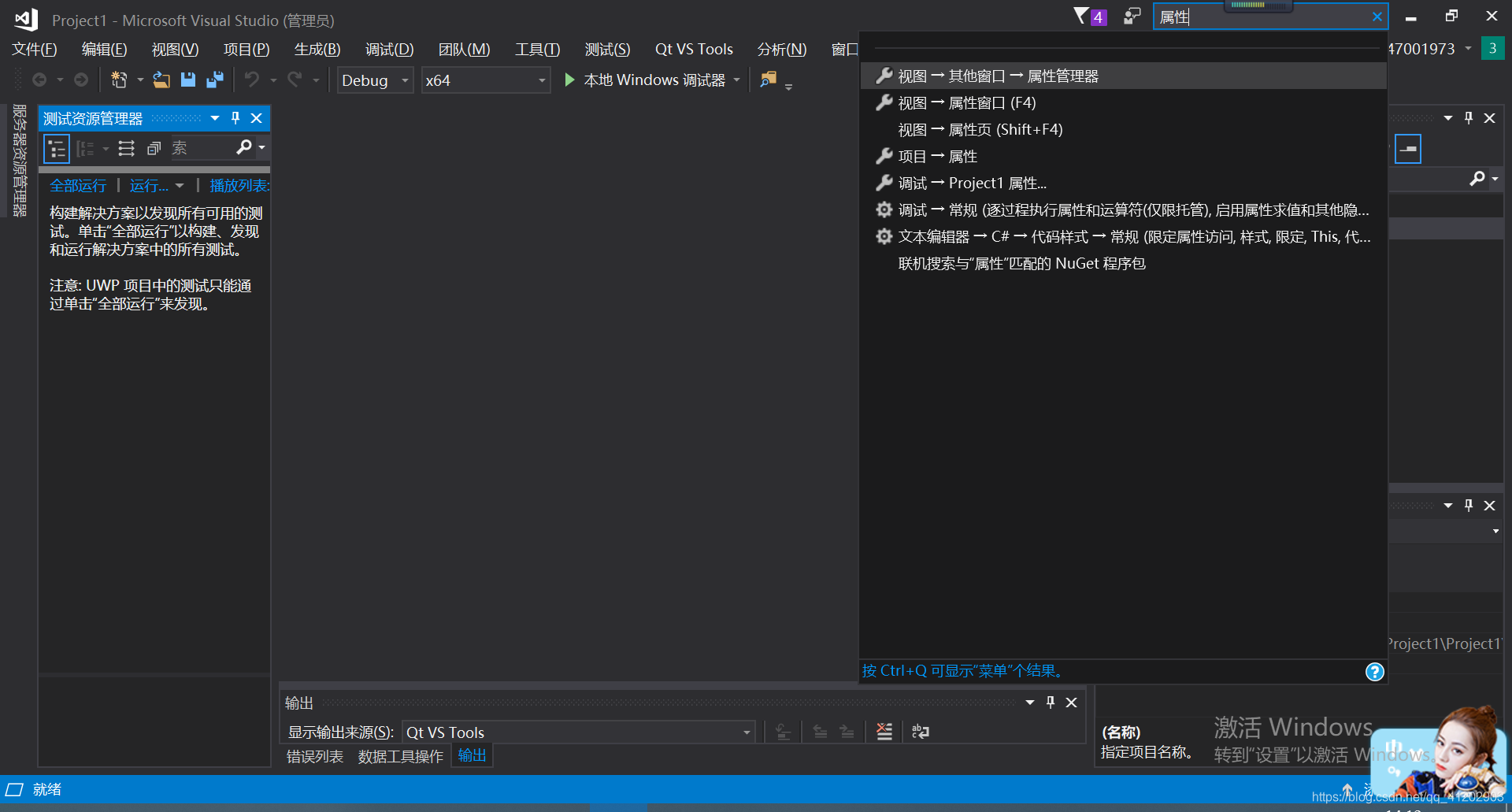
Task: Click the Test Explorer search field
Action: pyautogui.click(x=202, y=148)
